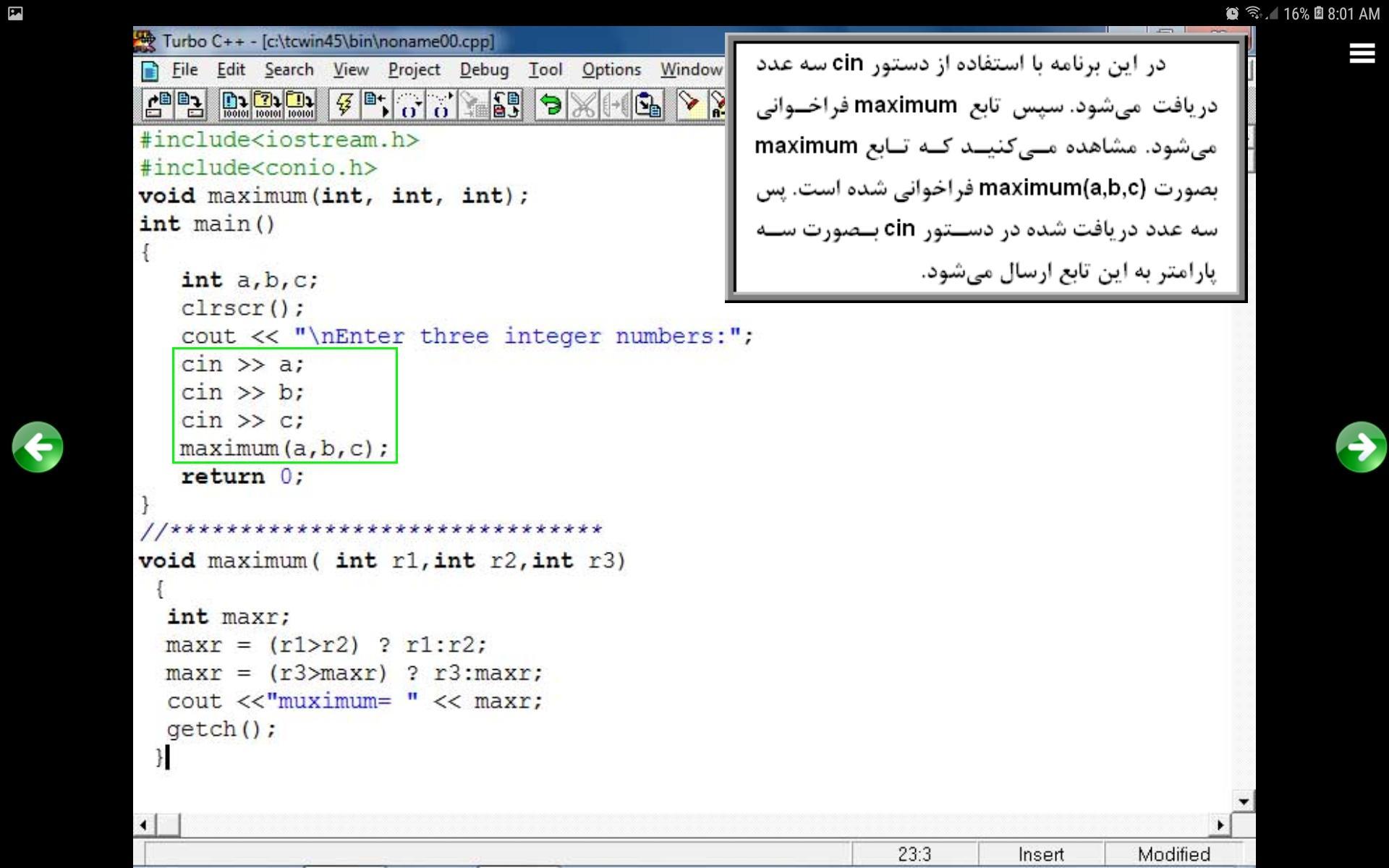1389x868 pixels.
Task: Click the asterisk comment separator line
Action: pos(371,531)
